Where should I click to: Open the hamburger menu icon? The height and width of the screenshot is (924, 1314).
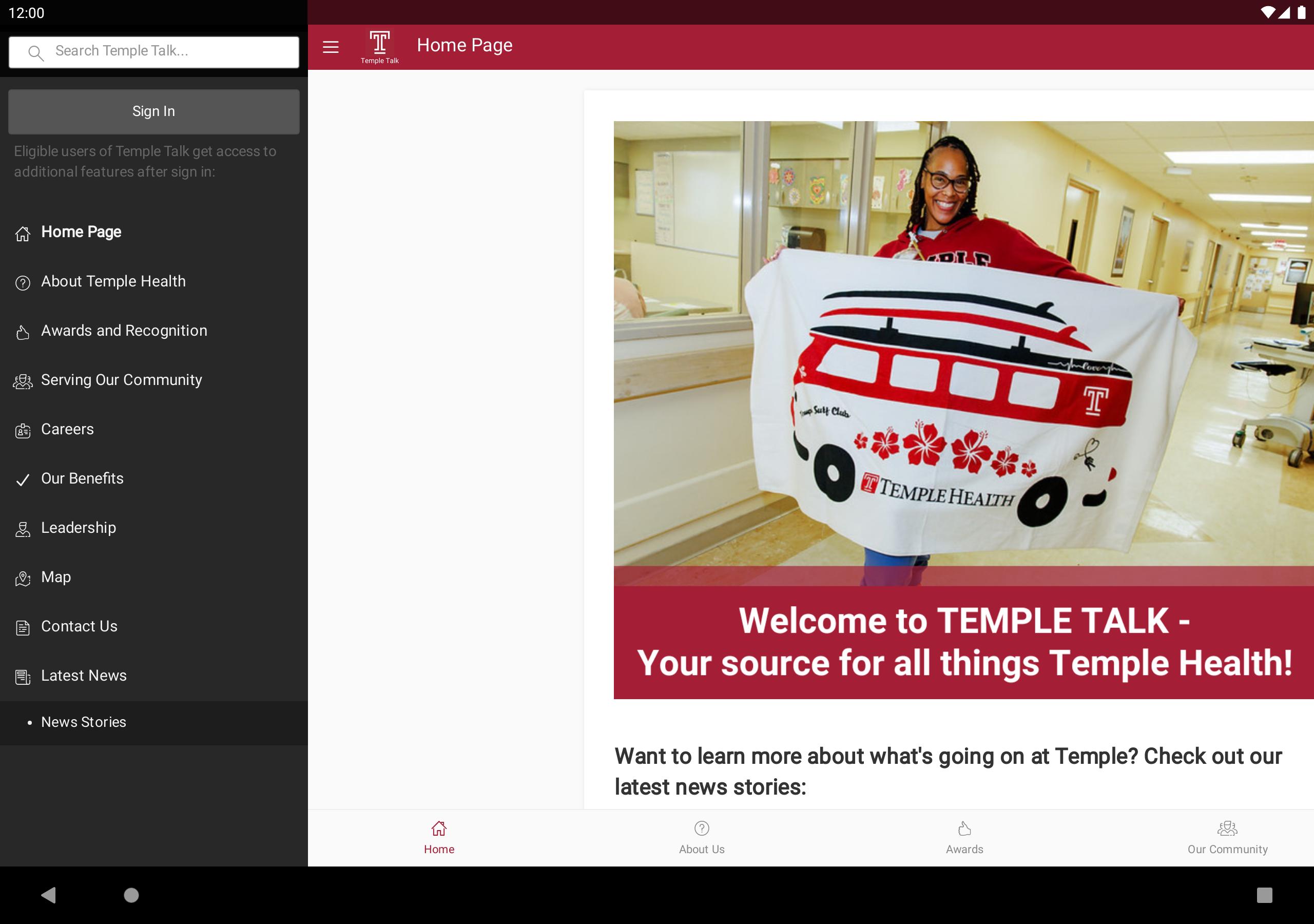330,46
